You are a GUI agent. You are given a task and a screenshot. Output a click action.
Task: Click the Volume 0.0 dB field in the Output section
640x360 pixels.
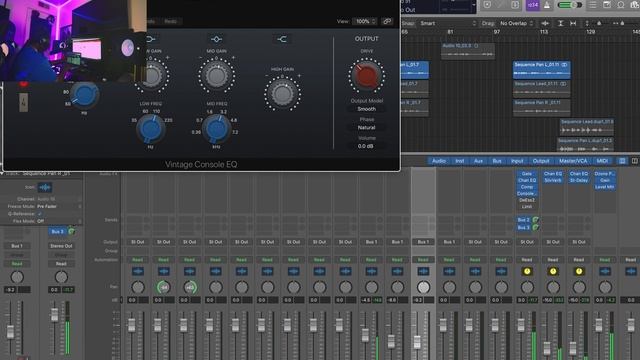(x=365, y=146)
